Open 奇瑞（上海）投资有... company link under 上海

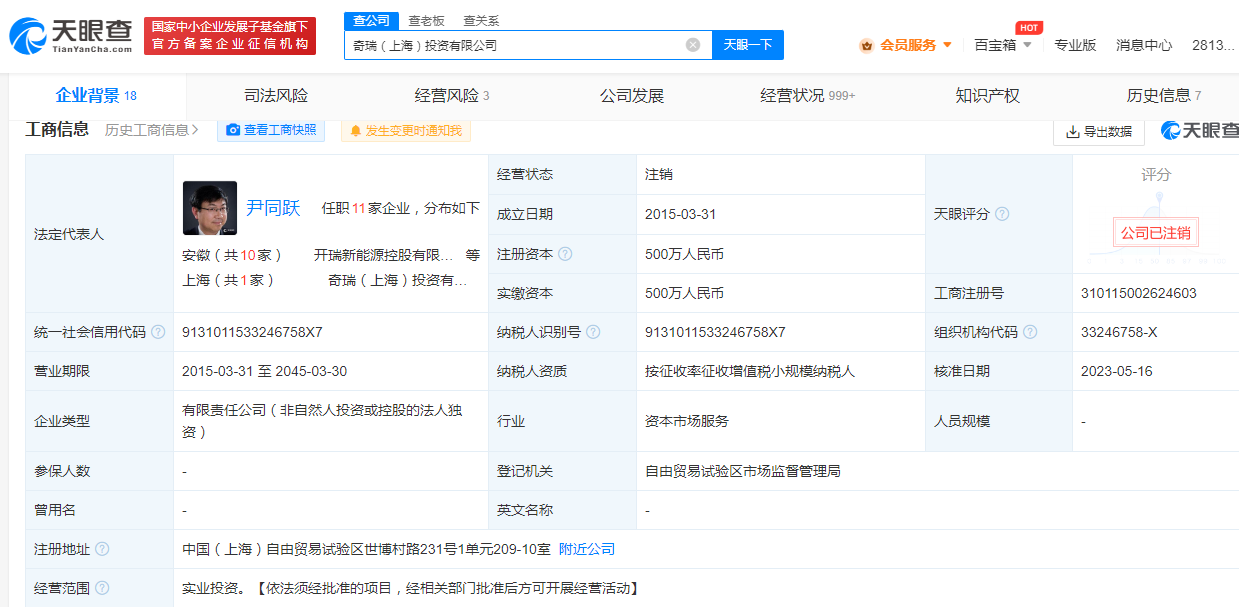[398, 280]
